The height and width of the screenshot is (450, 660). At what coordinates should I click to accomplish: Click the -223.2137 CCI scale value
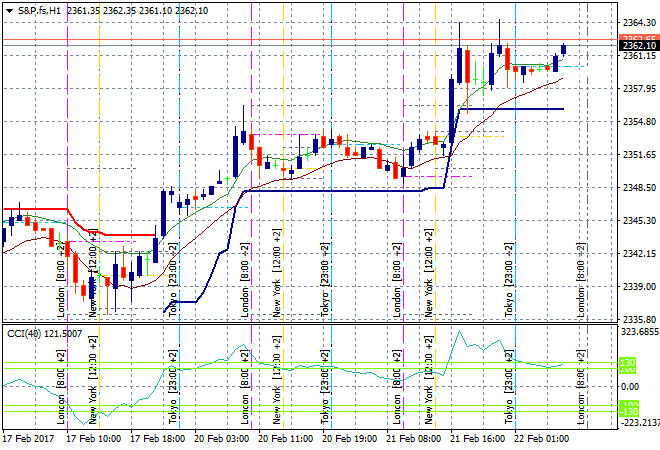638,424
